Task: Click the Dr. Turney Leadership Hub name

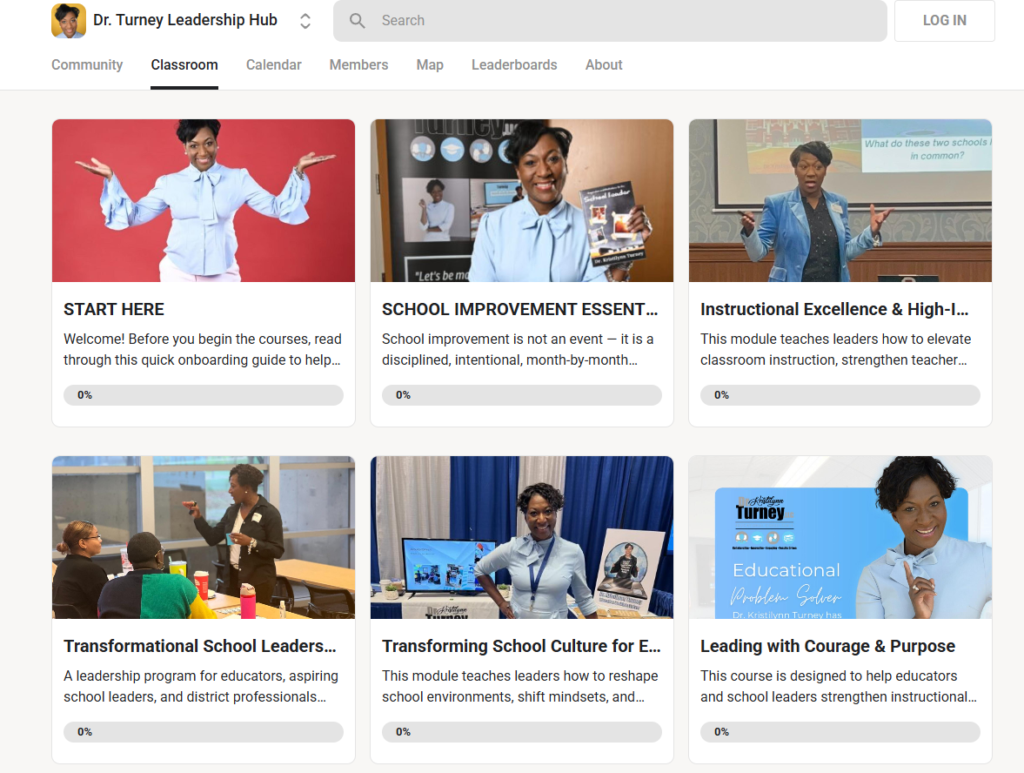Action: pos(185,20)
